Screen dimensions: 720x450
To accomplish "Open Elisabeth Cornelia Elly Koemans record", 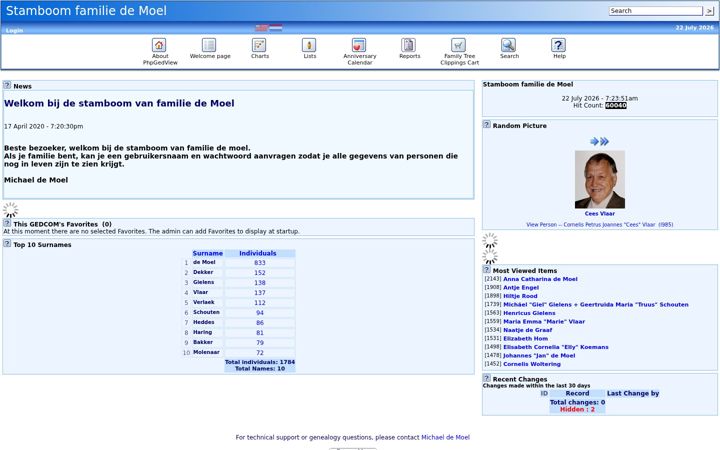I will pos(556,347).
